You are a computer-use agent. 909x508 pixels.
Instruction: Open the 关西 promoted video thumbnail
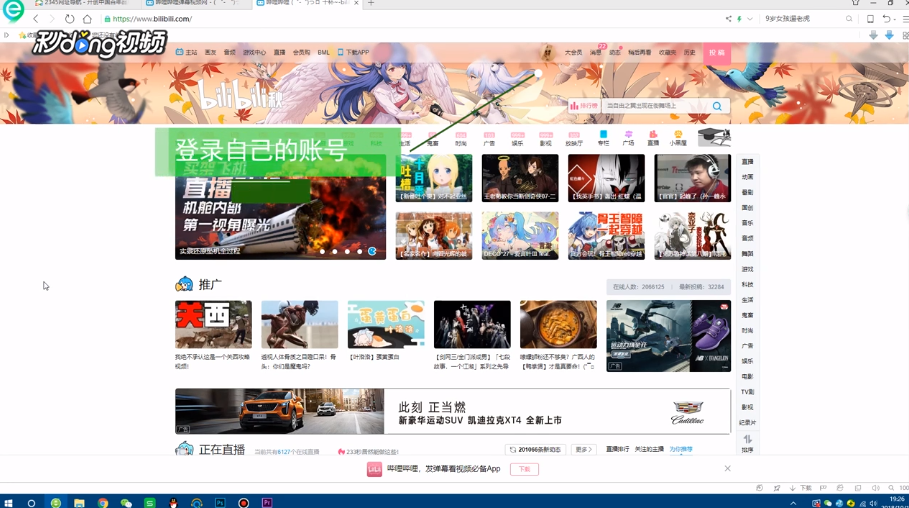pyautogui.click(x=213, y=324)
